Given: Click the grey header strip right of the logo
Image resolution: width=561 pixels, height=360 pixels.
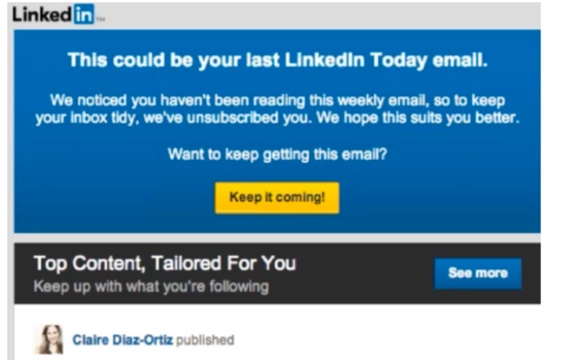Looking at the screenshot, I should pos(322,16).
